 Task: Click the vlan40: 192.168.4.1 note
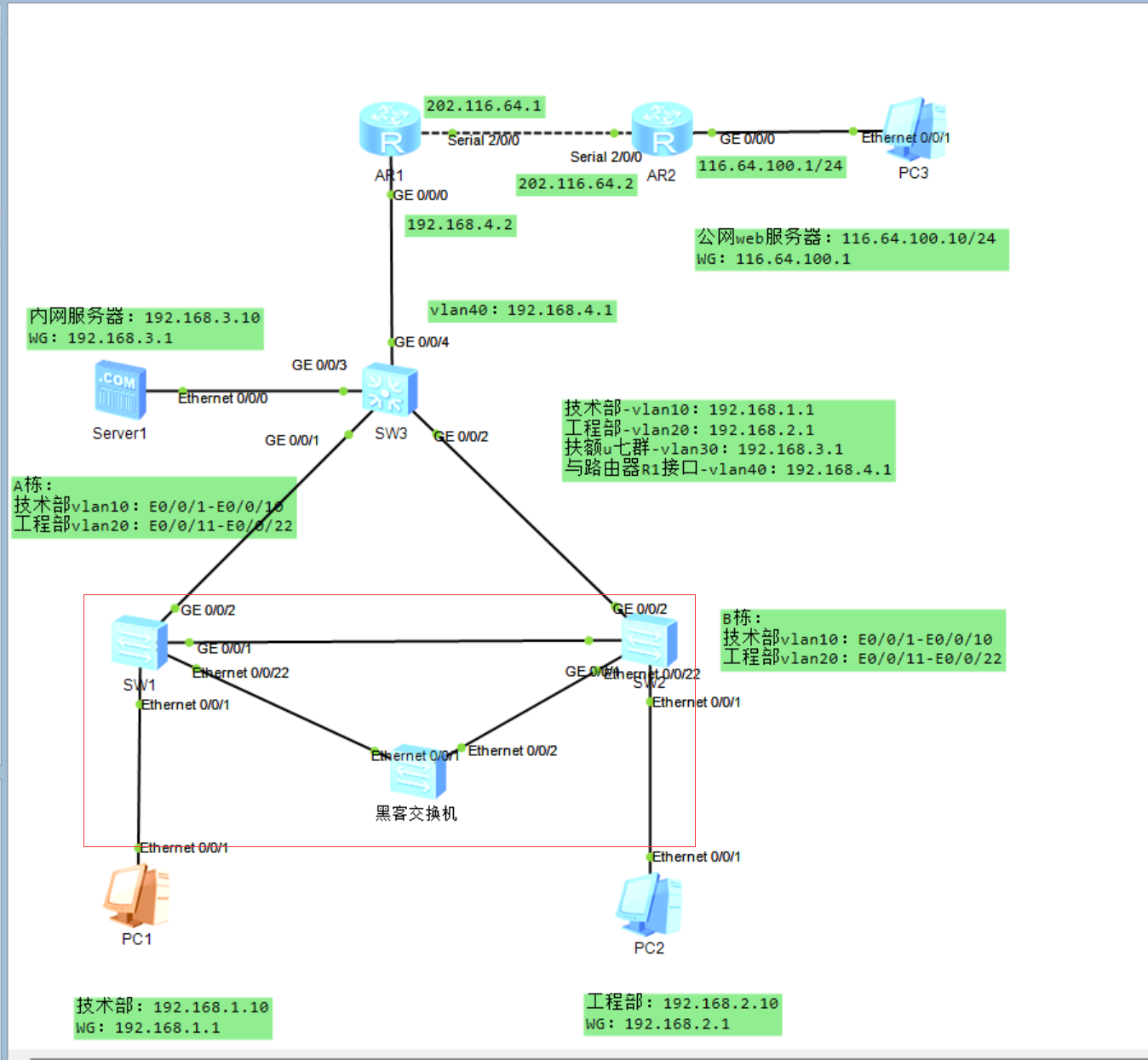(x=521, y=310)
